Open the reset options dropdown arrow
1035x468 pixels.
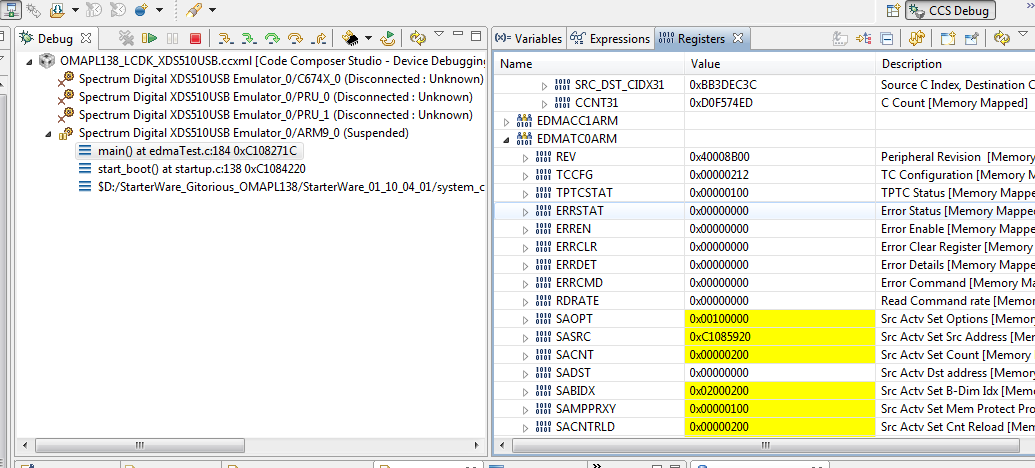pos(368,39)
